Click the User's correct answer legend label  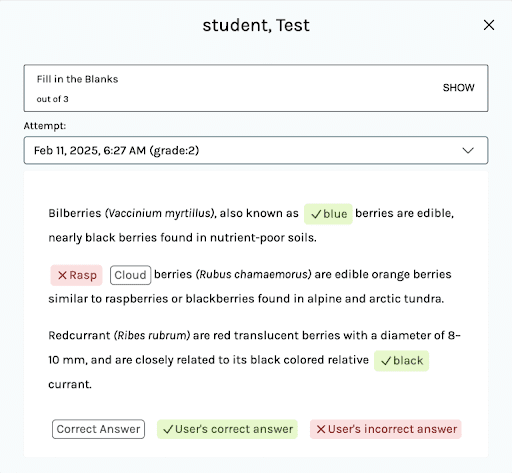234,429
